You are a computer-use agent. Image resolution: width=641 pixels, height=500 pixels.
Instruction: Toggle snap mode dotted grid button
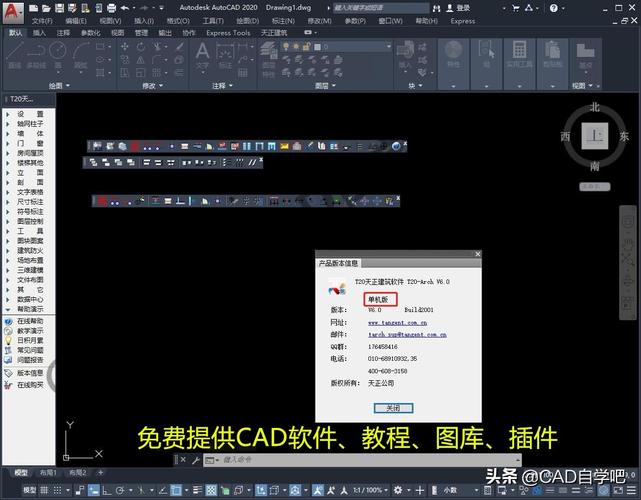click(57, 490)
